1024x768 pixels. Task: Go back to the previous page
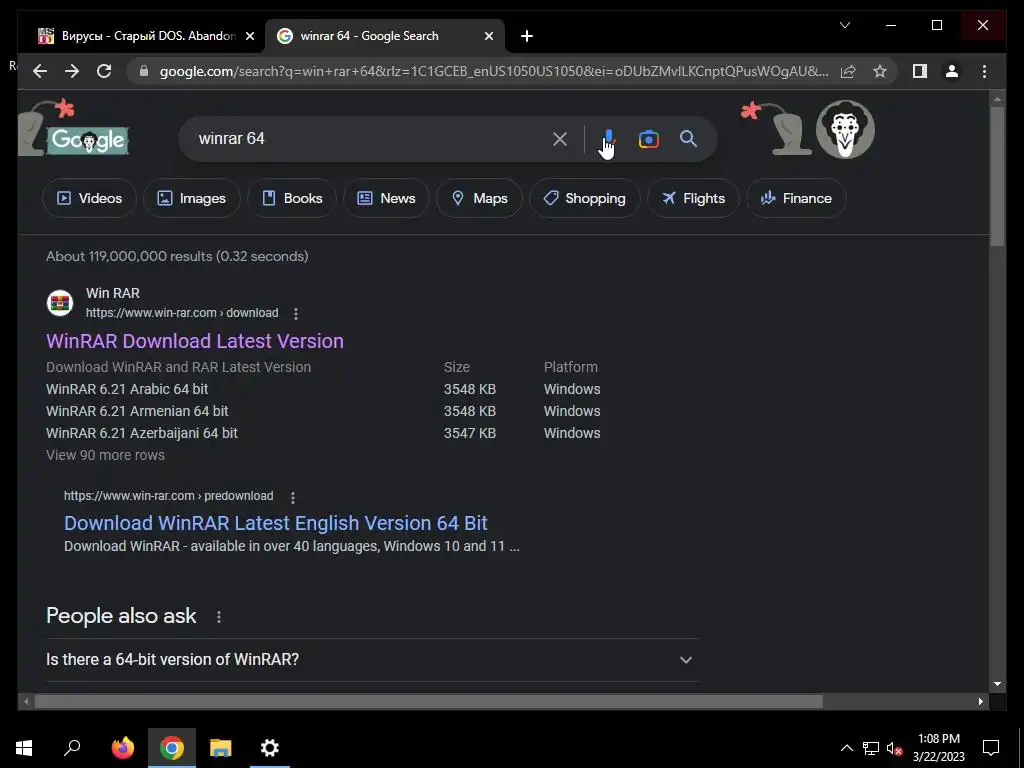click(40, 71)
